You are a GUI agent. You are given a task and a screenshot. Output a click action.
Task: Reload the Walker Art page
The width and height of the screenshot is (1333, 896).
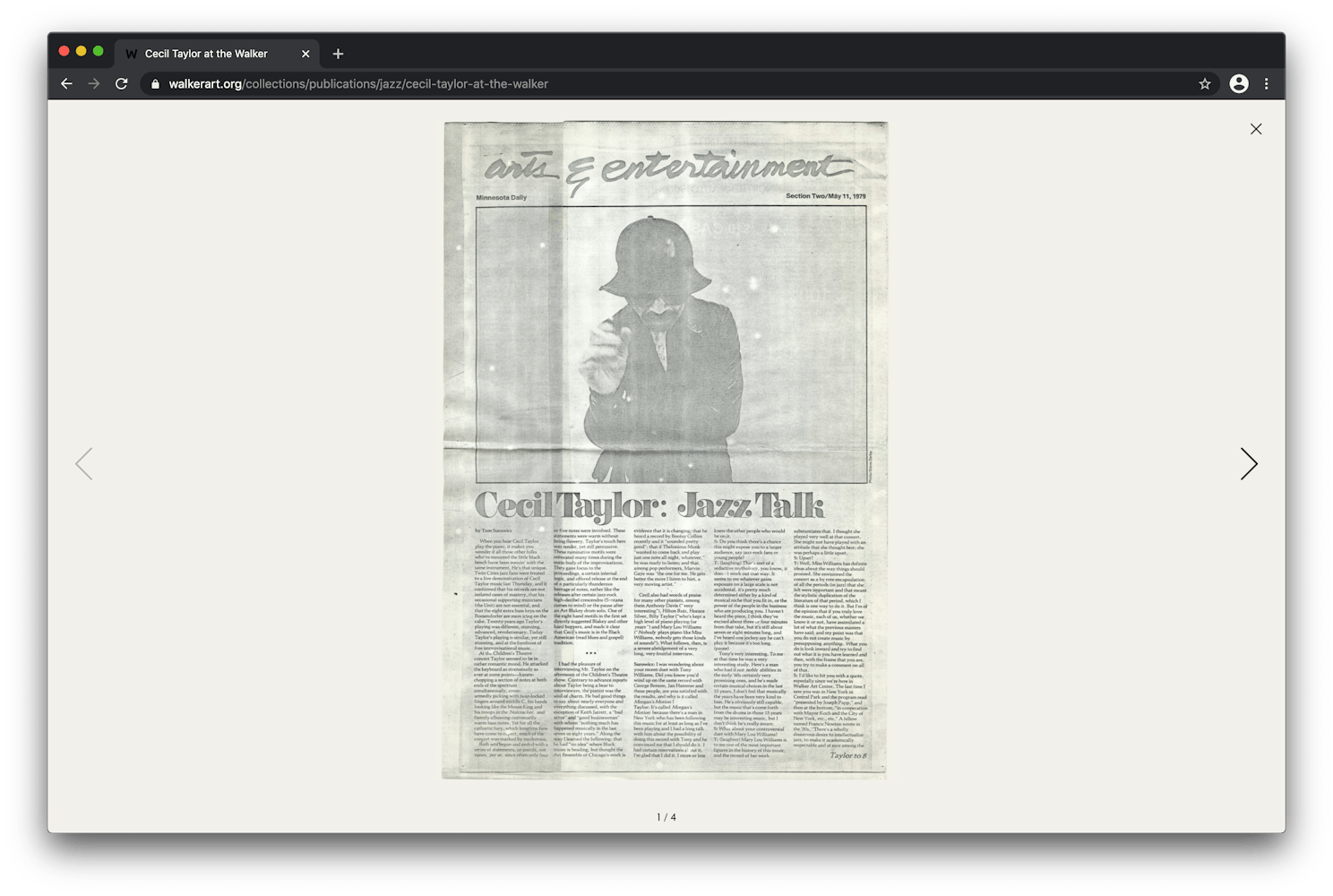(x=122, y=83)
